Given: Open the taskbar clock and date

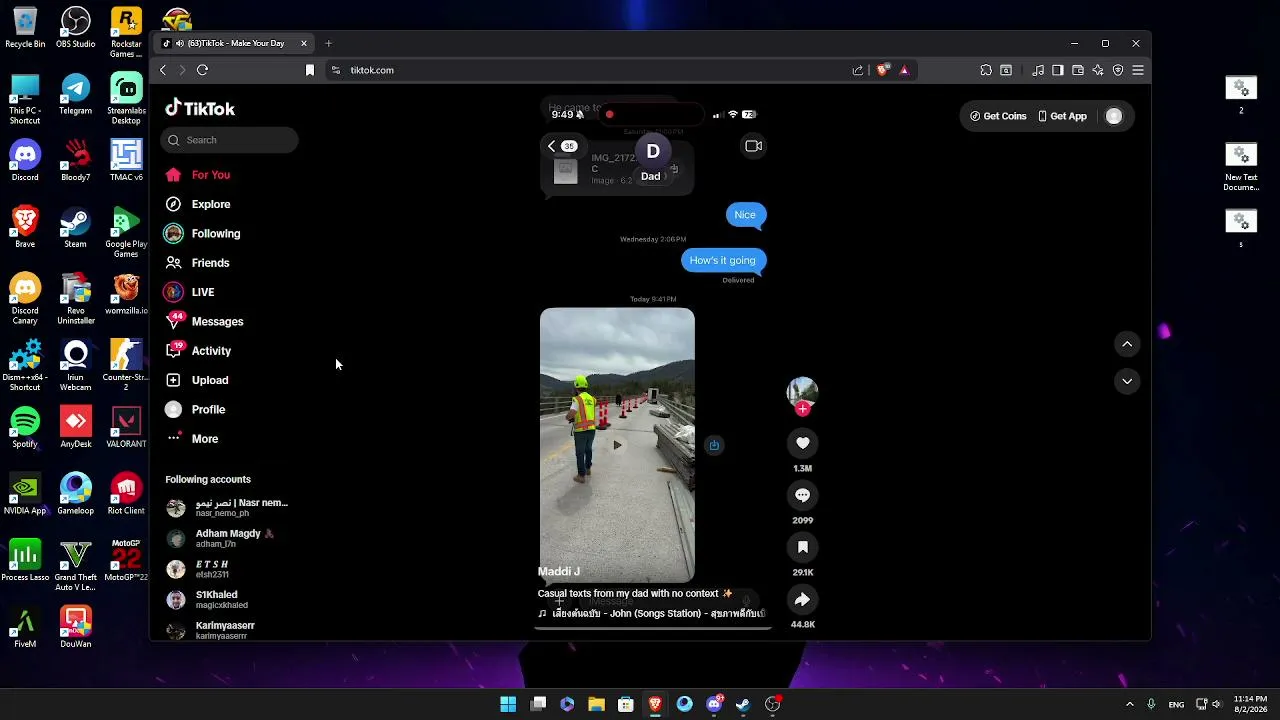Looking at the screenshot, I should point(1250,704).
